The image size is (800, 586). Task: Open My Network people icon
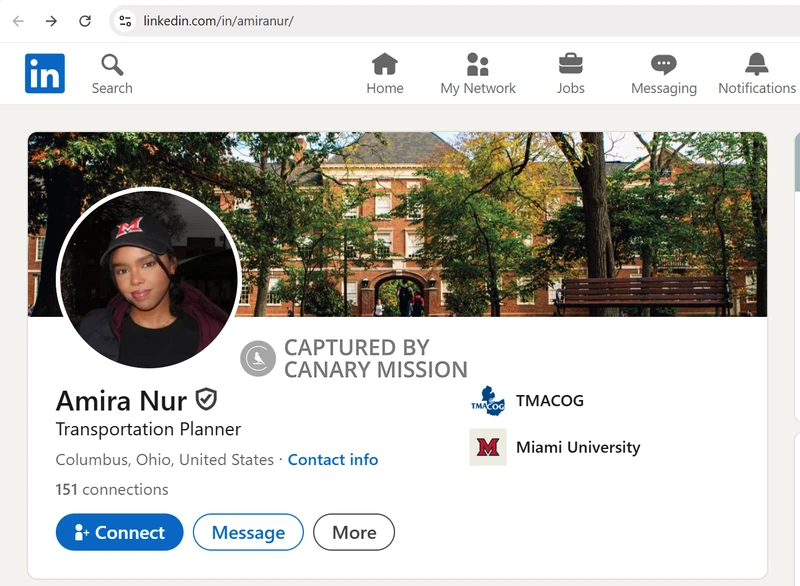[x=478, y=65]
